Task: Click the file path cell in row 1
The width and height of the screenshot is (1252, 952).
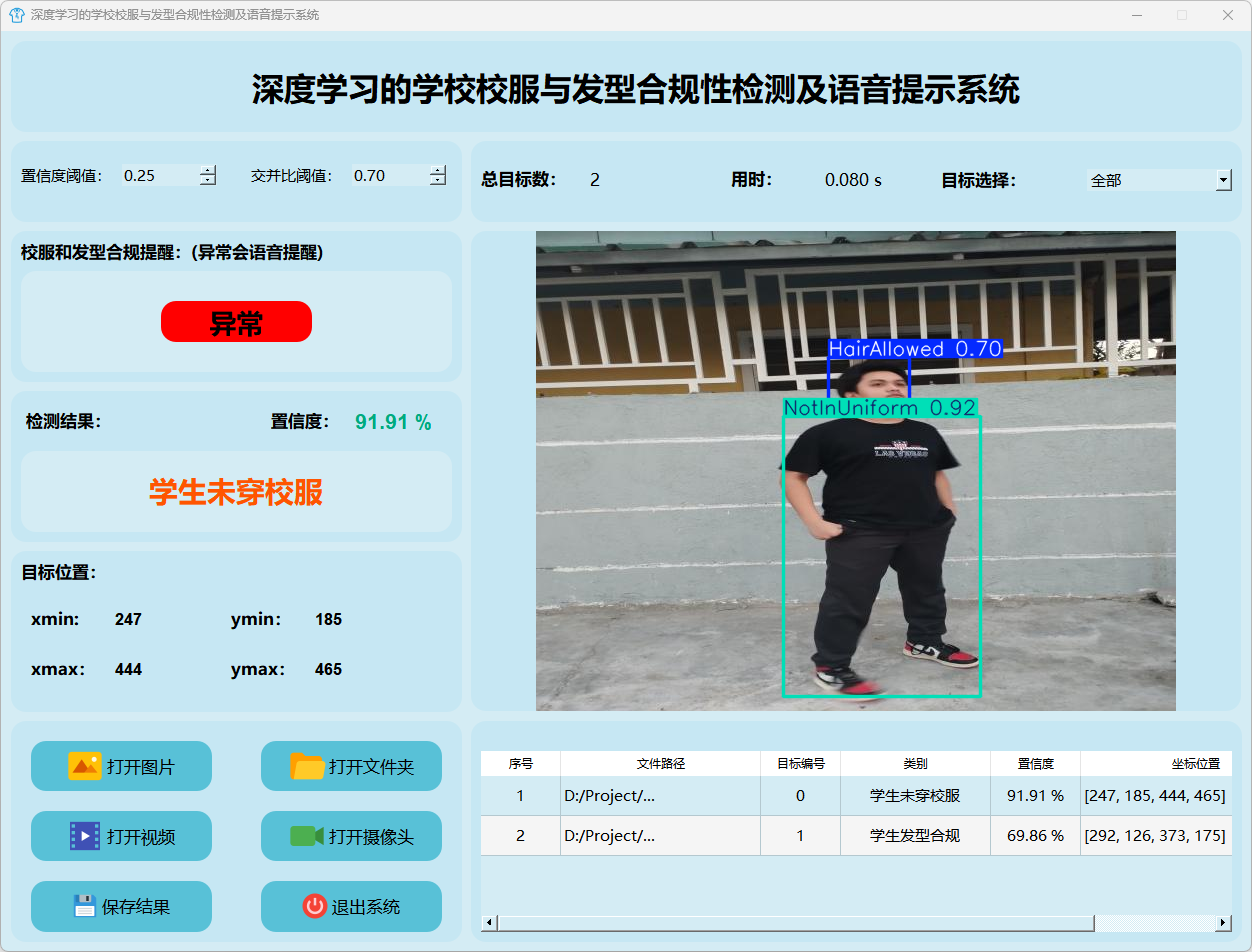Action: (660, 796)
